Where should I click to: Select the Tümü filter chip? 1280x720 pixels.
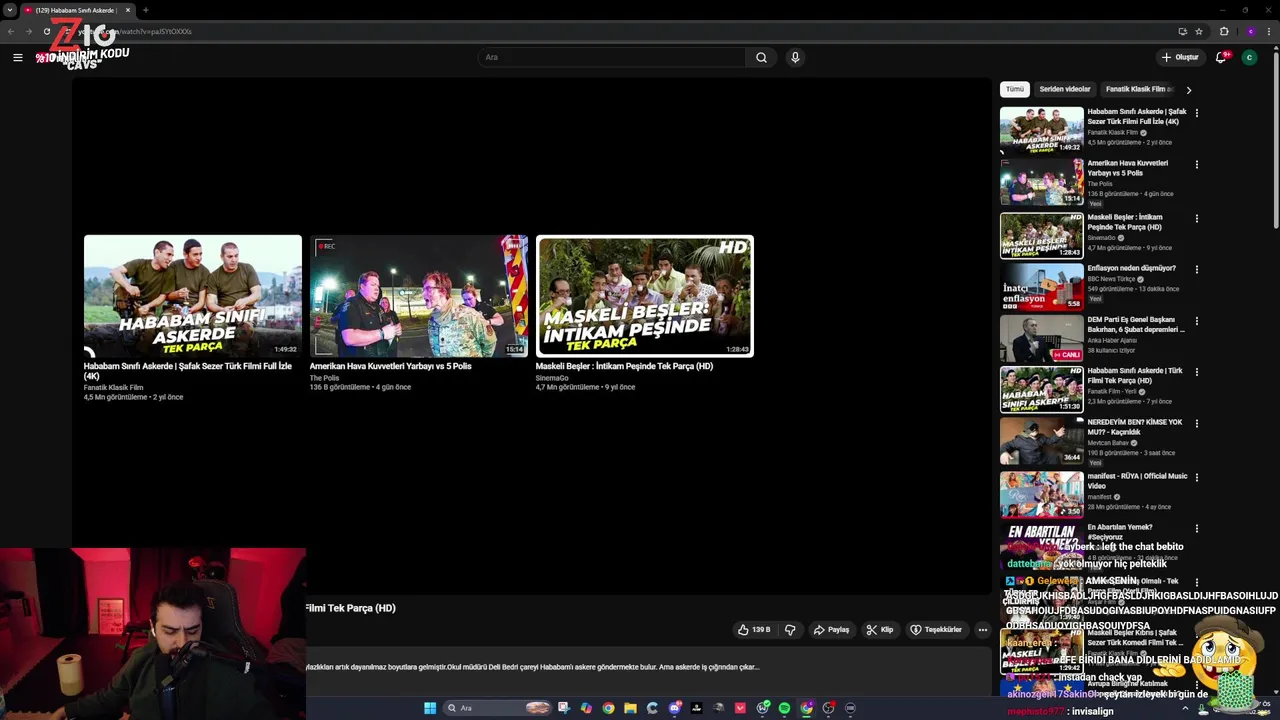pyautogui.click(x=1015, y=89)
